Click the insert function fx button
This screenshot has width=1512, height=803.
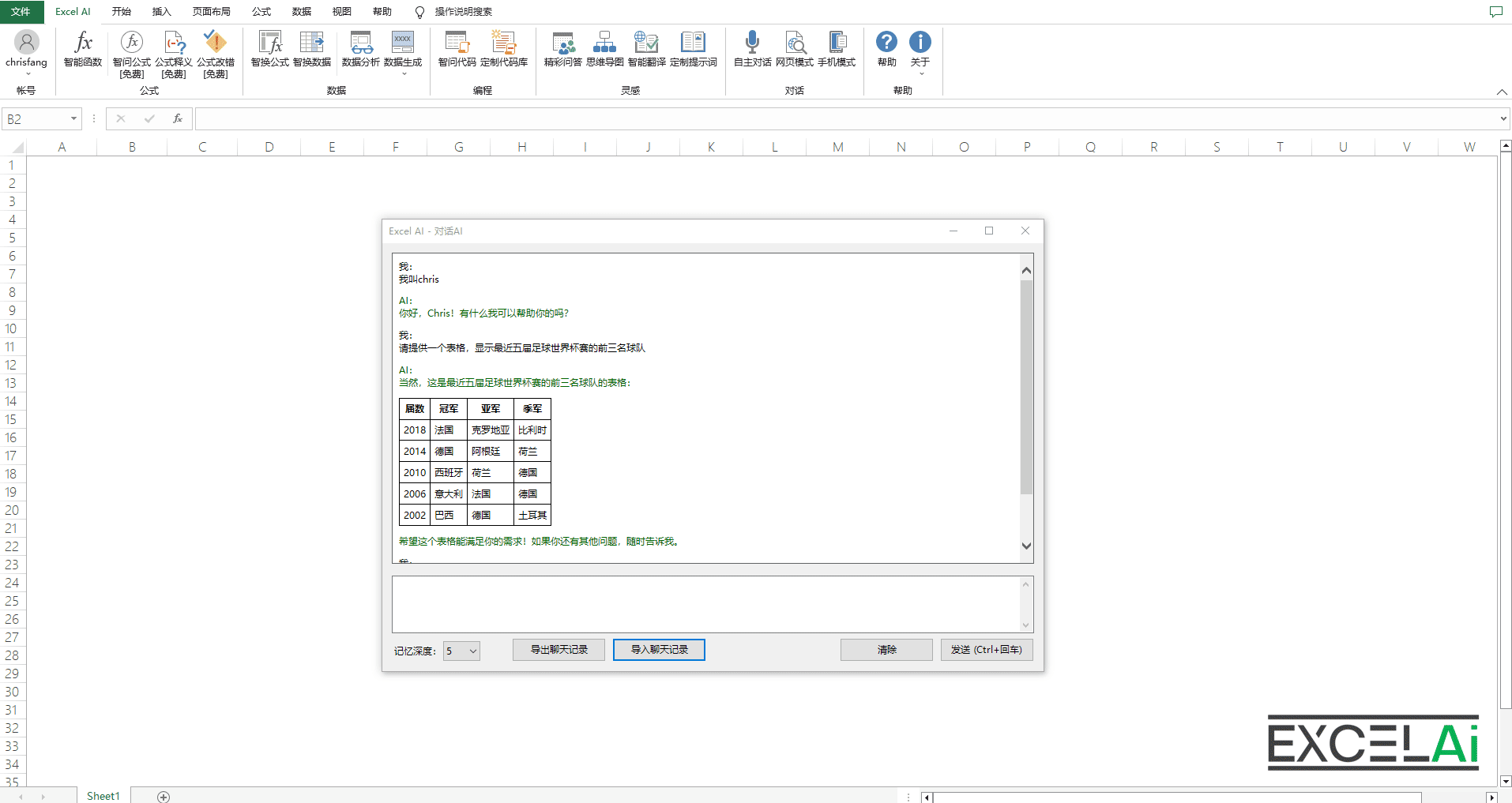(x=178, y=118)
